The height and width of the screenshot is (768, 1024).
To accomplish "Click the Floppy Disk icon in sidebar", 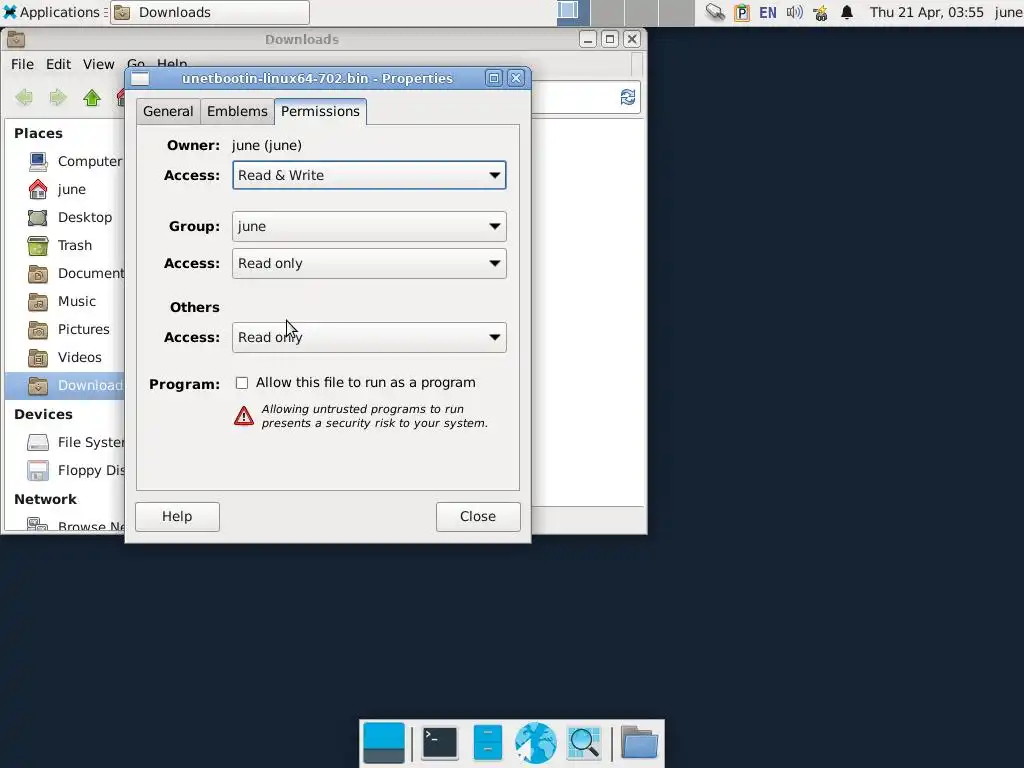I will click(x=38, y=470).
